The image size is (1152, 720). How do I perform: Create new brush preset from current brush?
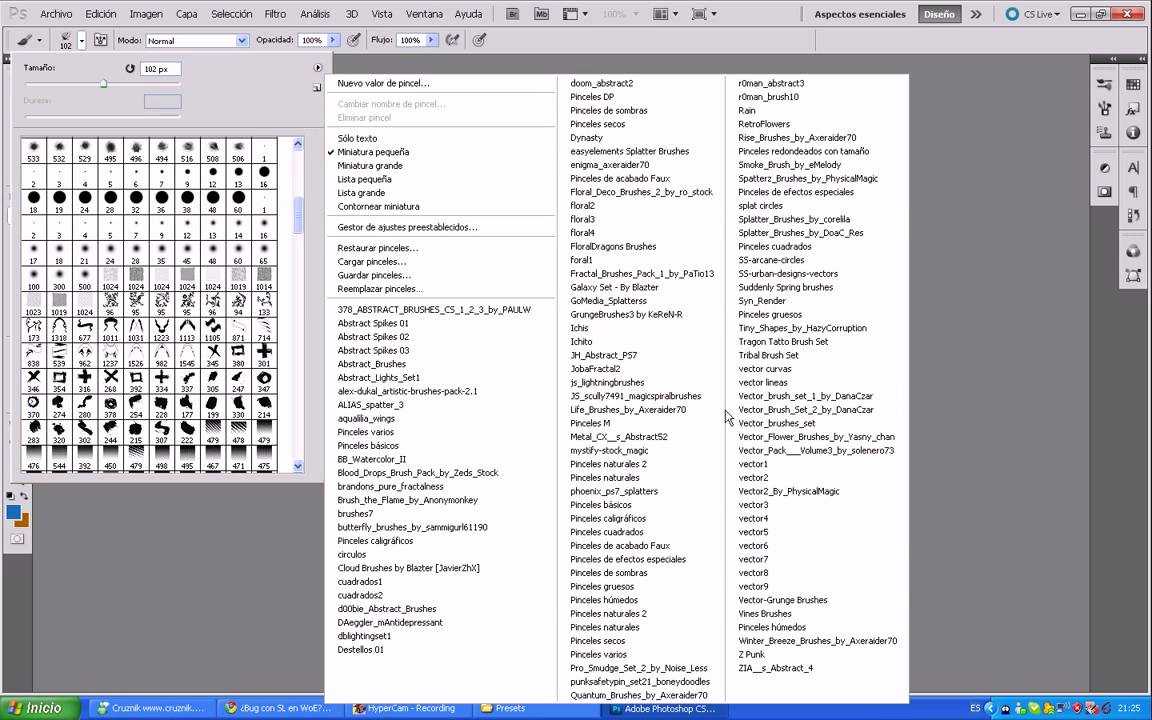(x=317, y=87)
